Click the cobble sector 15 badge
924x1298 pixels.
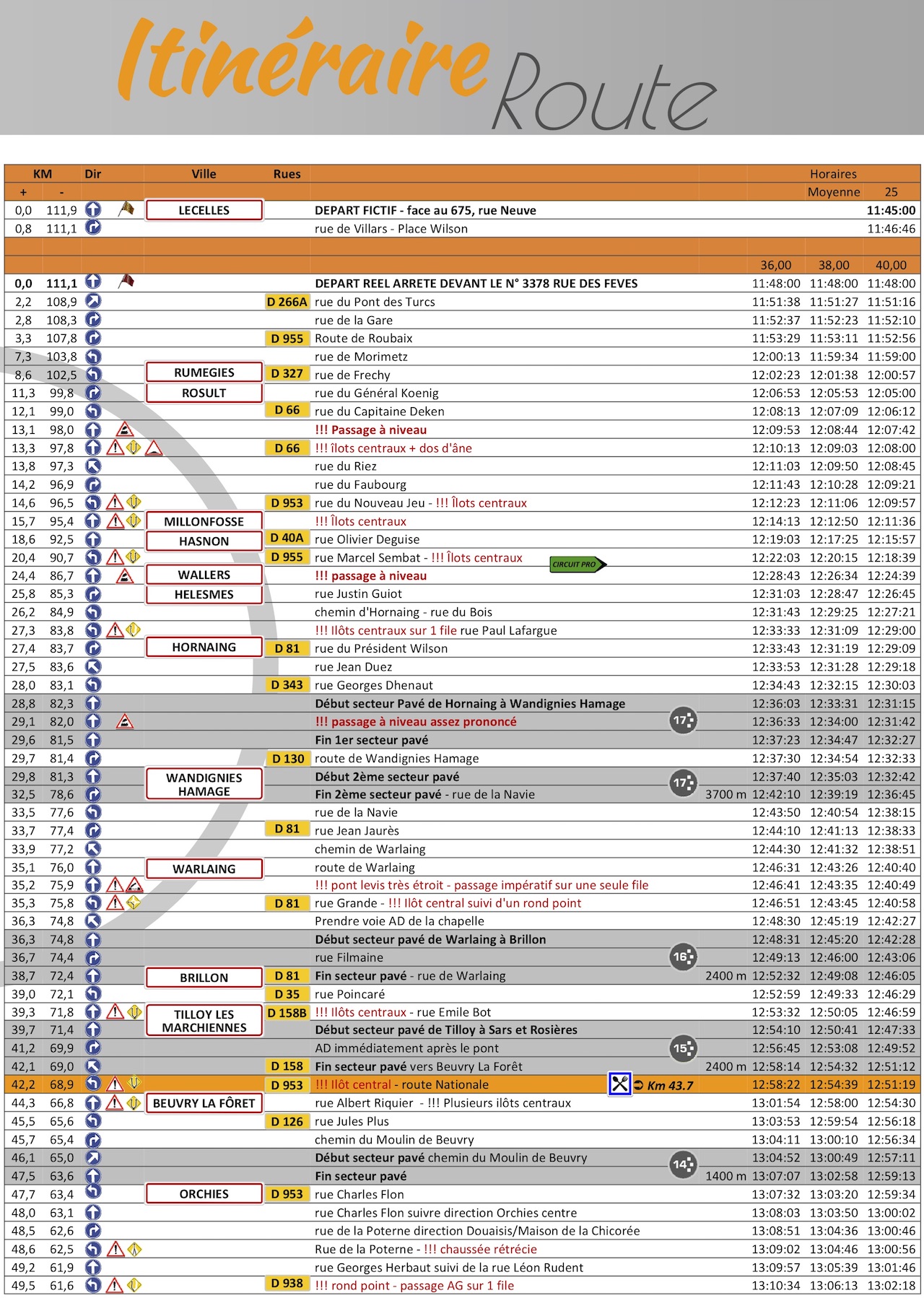[x=683, y=1048]
